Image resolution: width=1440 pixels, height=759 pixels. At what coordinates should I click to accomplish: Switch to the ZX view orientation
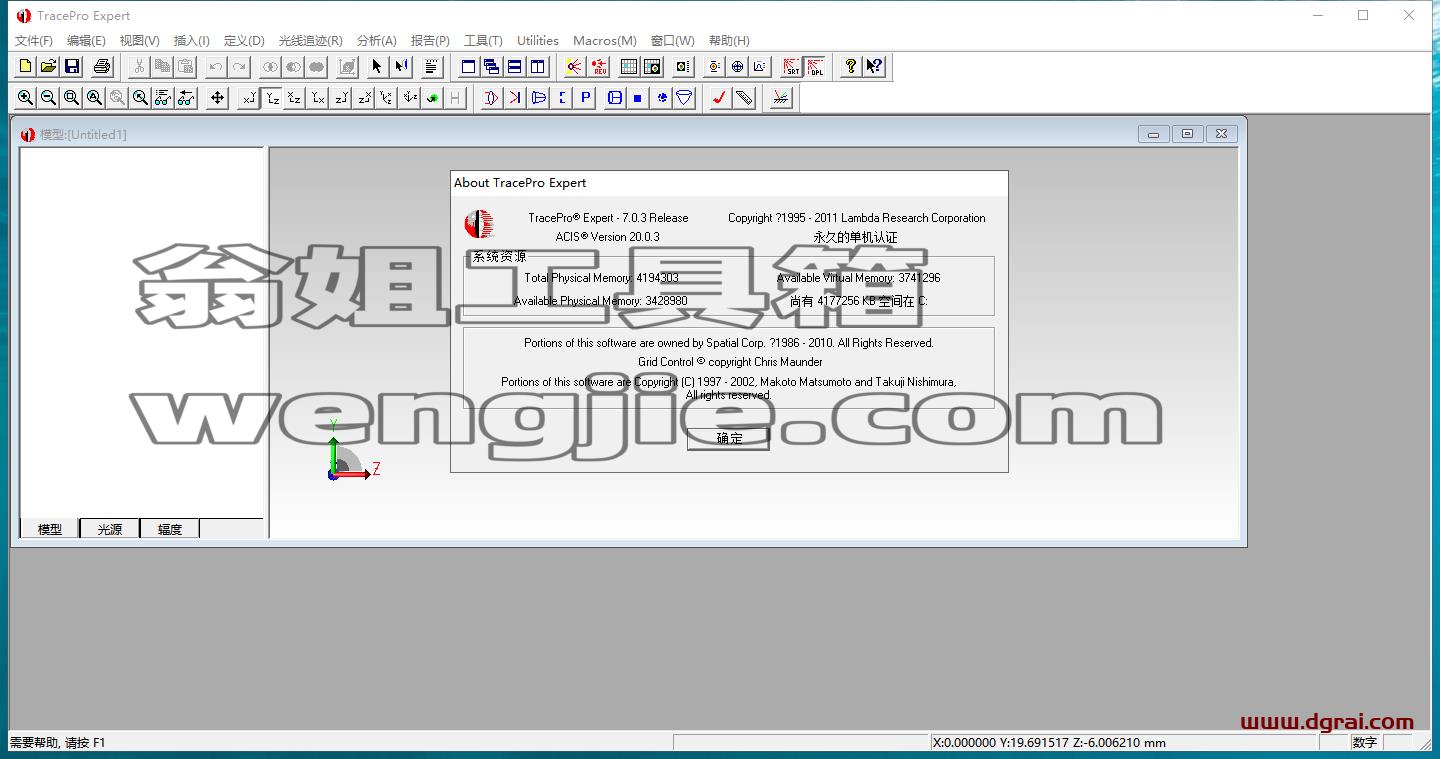tap(364, 98)
